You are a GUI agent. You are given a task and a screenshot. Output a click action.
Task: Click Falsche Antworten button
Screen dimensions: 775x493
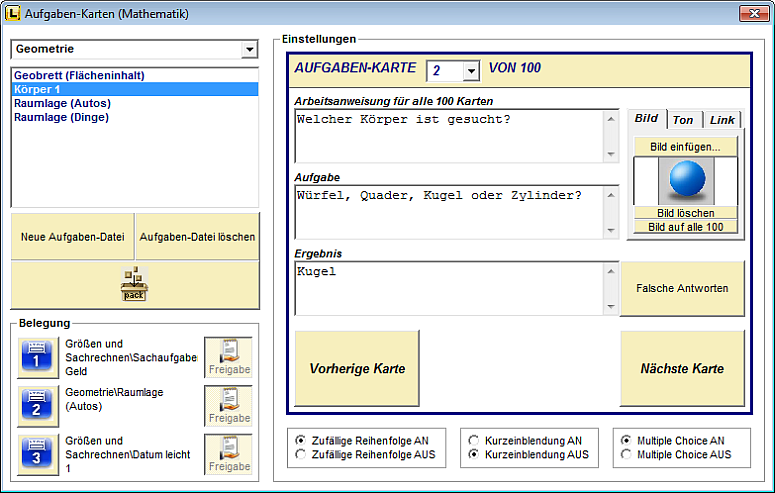click(682, 288)
